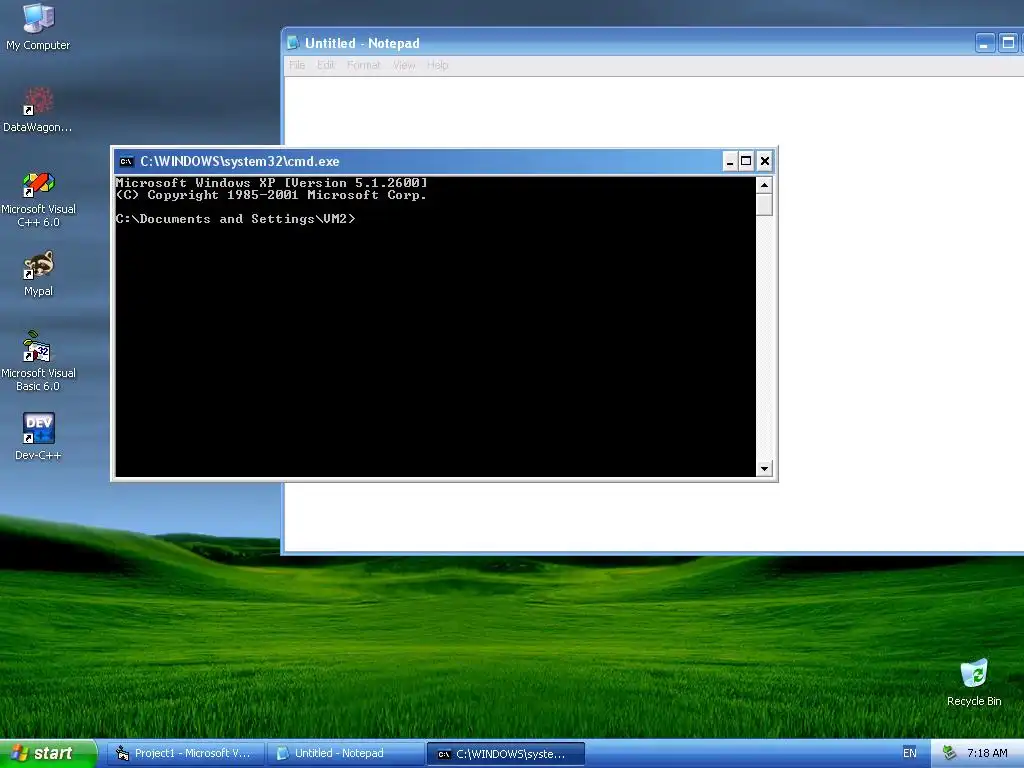Select the Mypal browser shortcut
Viewport: 1024px width, 768px height.
pyautogui.click(x=38, y=273)
